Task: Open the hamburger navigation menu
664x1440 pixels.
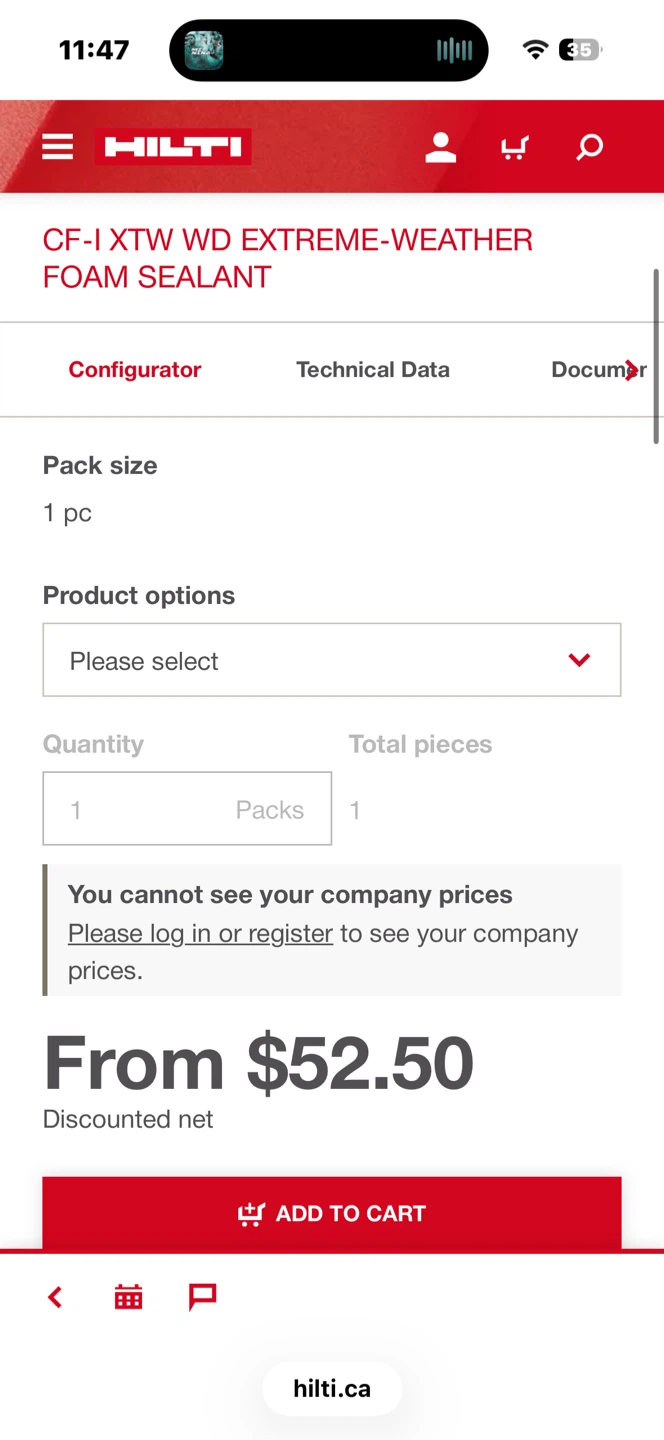Action: [57, 148]
